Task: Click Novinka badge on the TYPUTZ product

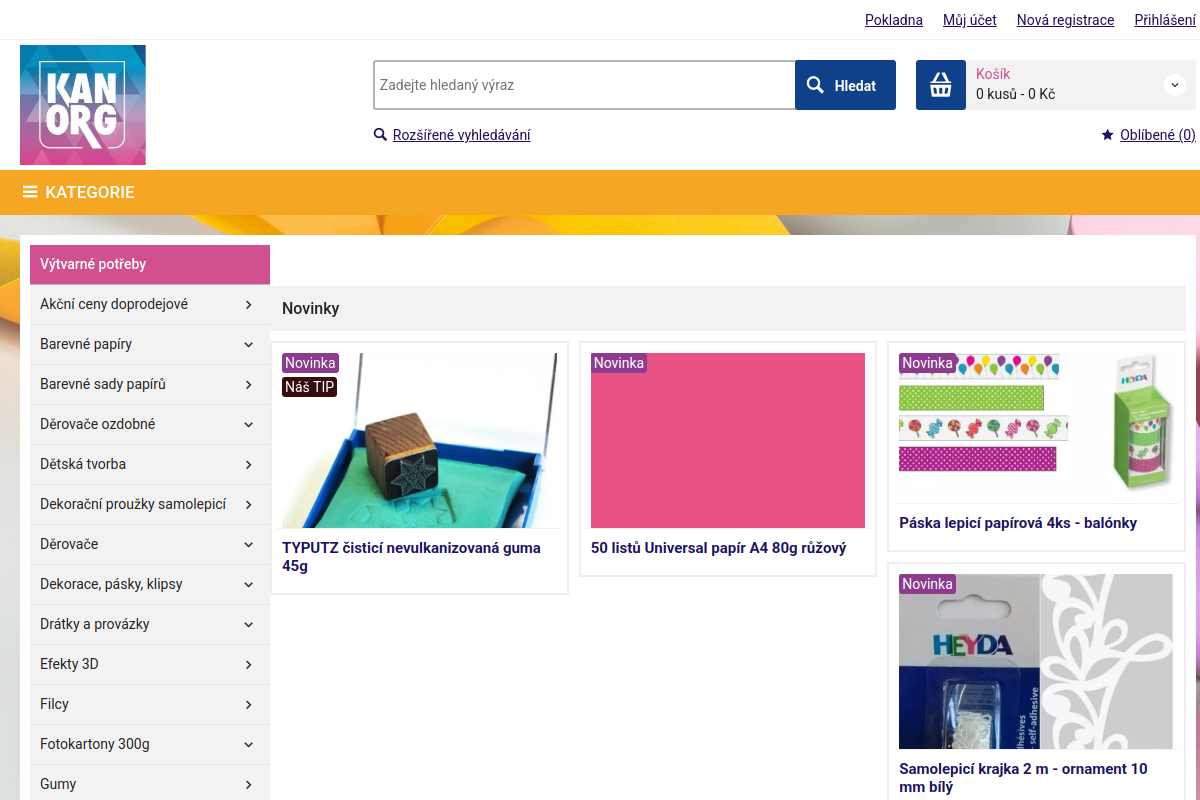Action: [x=311, y=363]
